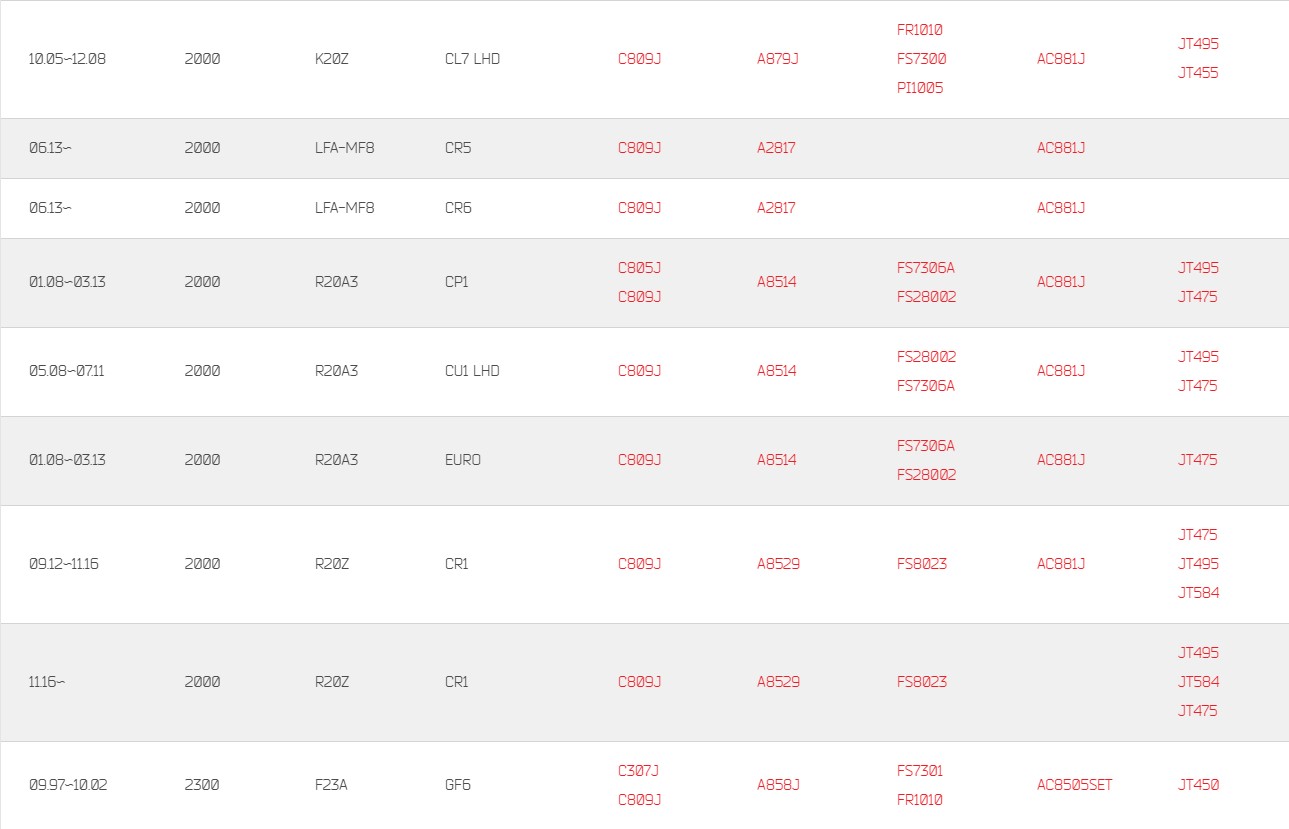Open FS8023 in the 09.12~11.16 row
This screenshot has width=1289, height=829.
point(922,564)
